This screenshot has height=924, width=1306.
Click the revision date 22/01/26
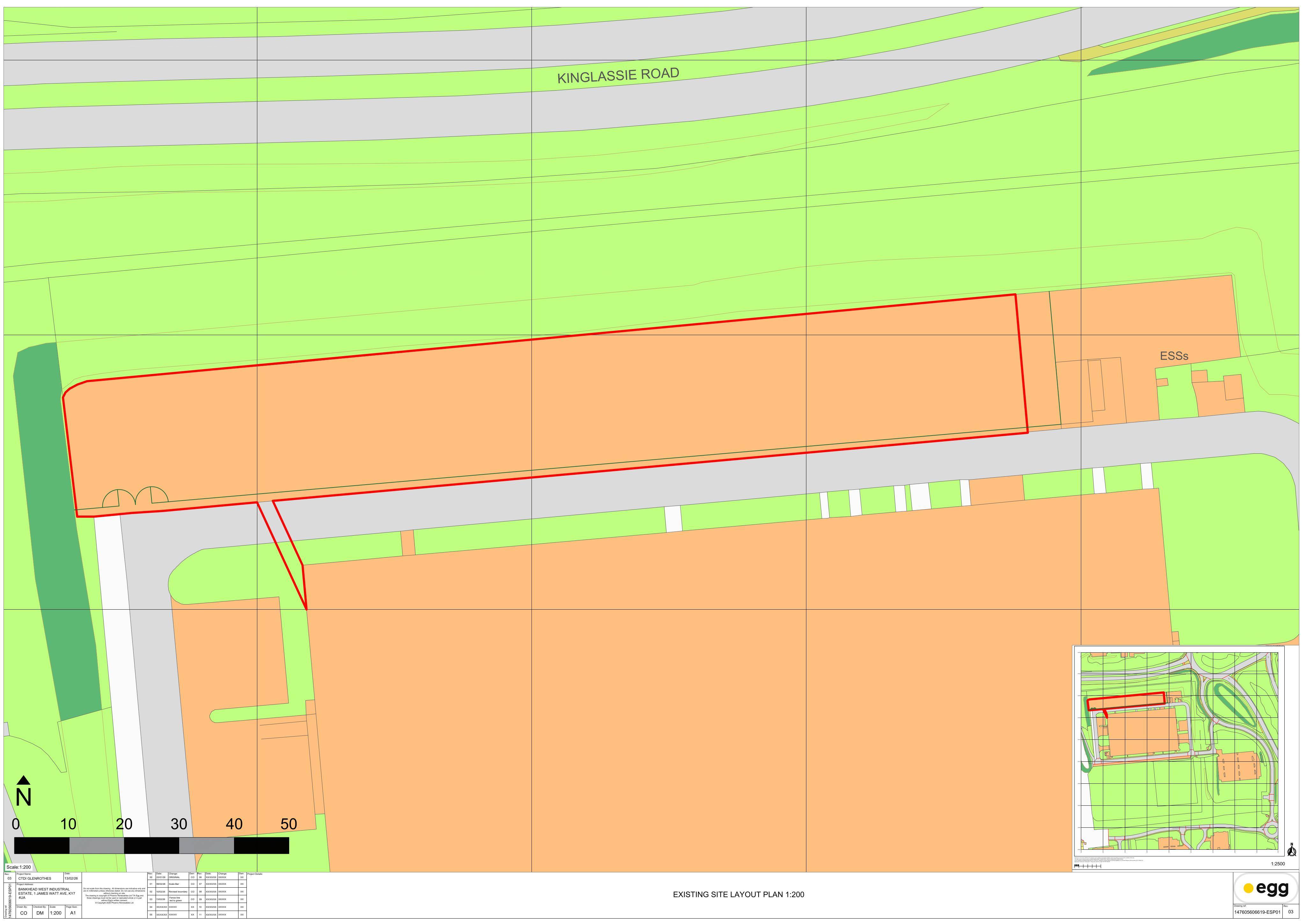click(161, 877)
